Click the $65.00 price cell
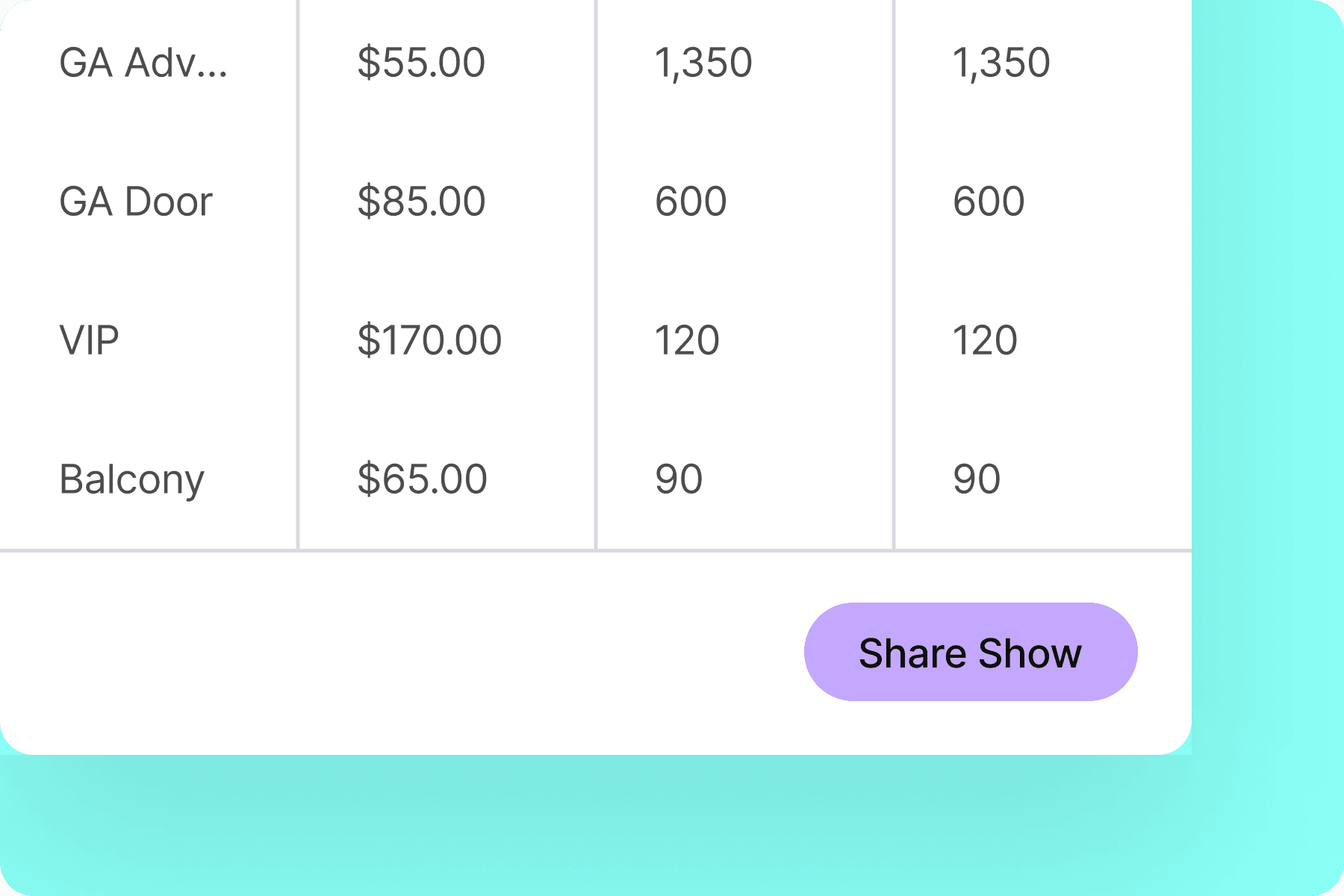Viewport: 1344px width, 896px height. tap(422, 479)
